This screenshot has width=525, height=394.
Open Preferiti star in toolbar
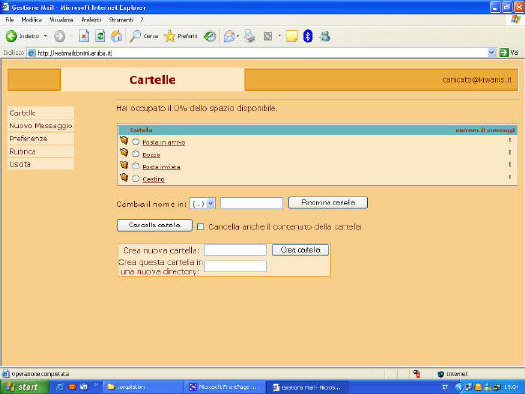pos(170,36)
